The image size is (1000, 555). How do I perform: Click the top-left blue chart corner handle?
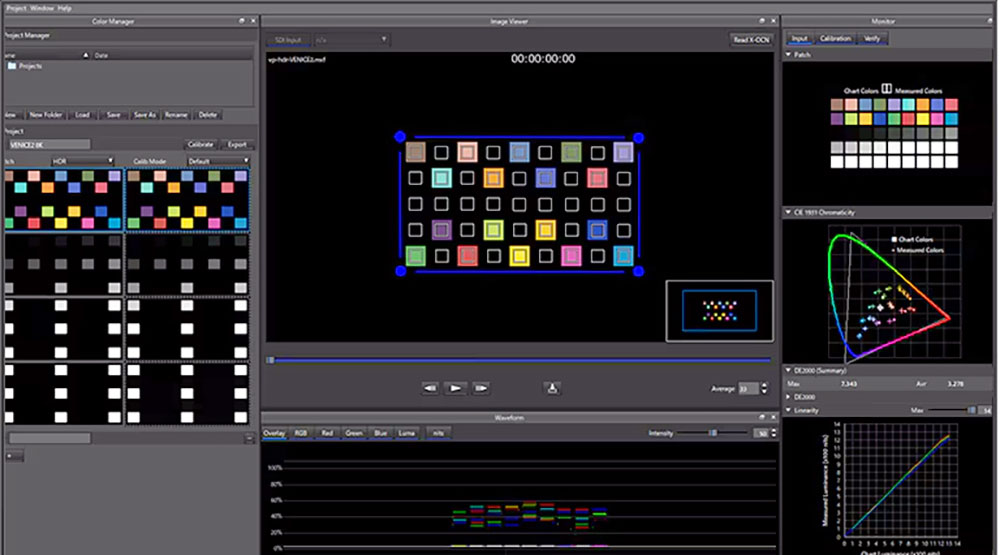[400, 137]
